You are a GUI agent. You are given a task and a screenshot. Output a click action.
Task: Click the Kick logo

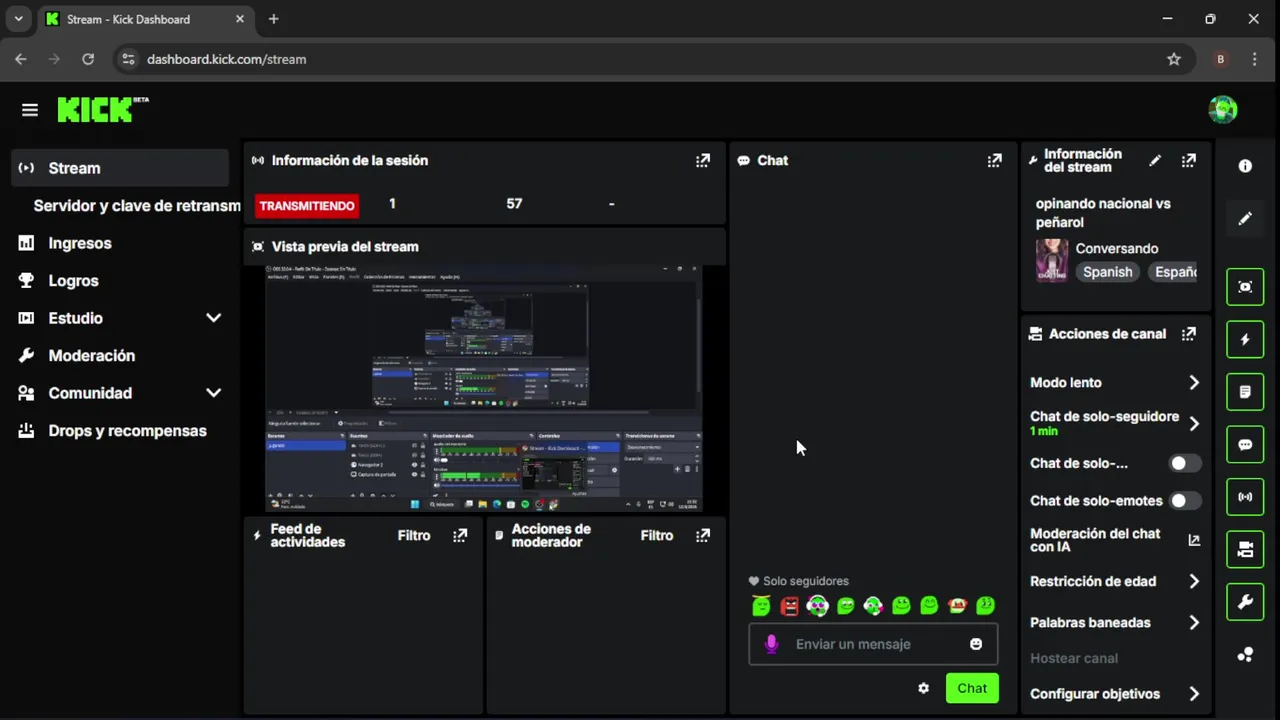(102, 109)
